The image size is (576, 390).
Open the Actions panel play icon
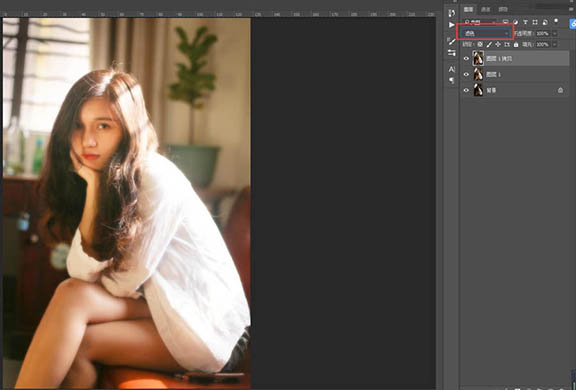[x=451, y=25]
